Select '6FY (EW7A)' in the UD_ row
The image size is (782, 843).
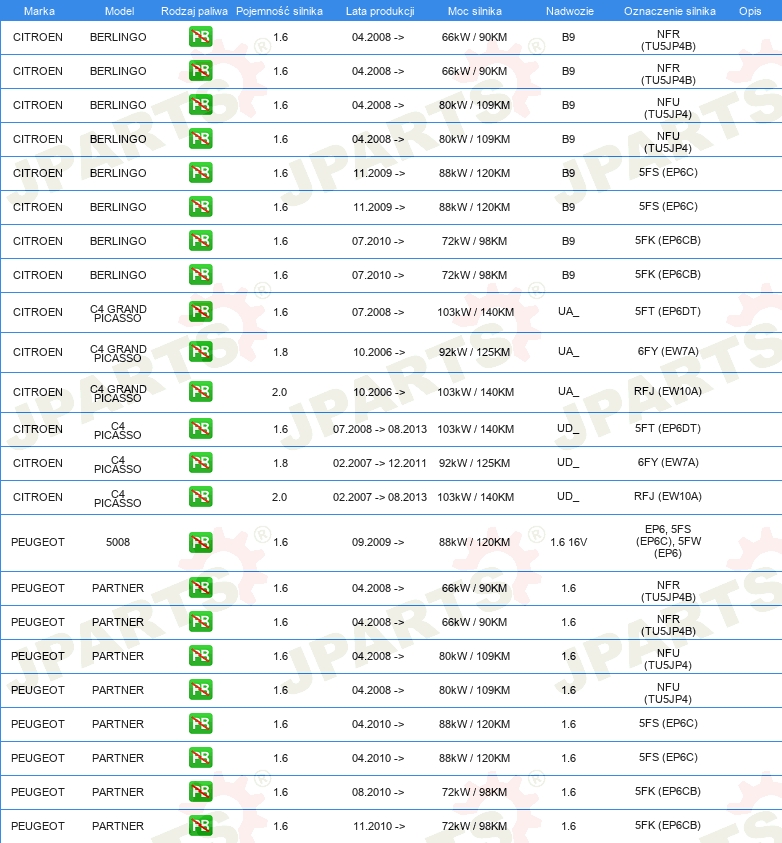click(x=668, y=462)
